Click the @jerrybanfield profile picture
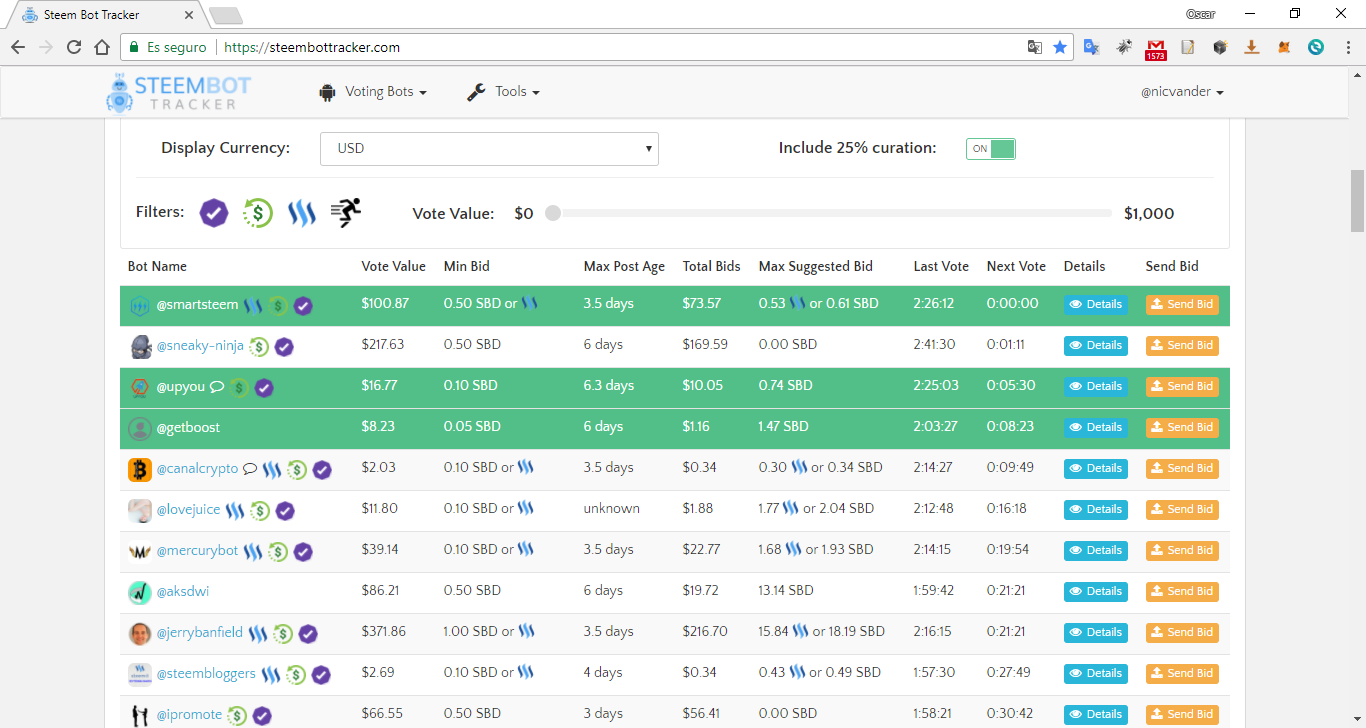This screenshot has width=1366, height=728. point(140,633)
